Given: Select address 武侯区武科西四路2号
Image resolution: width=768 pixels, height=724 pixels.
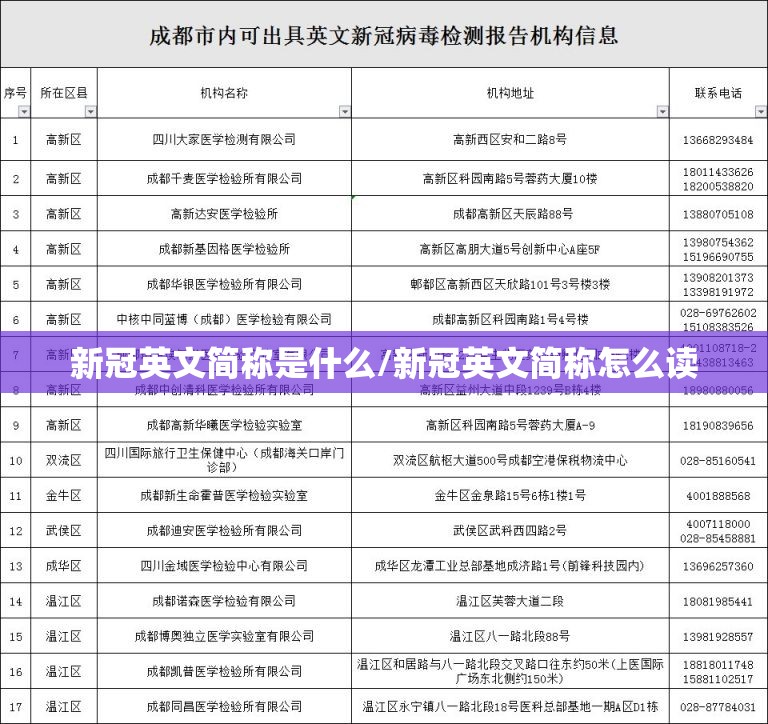Looking at the screenshot, I should point(510,531).
